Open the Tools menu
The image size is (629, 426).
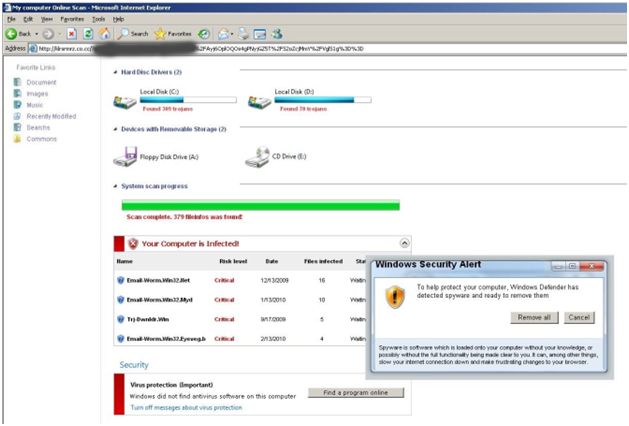98,19
